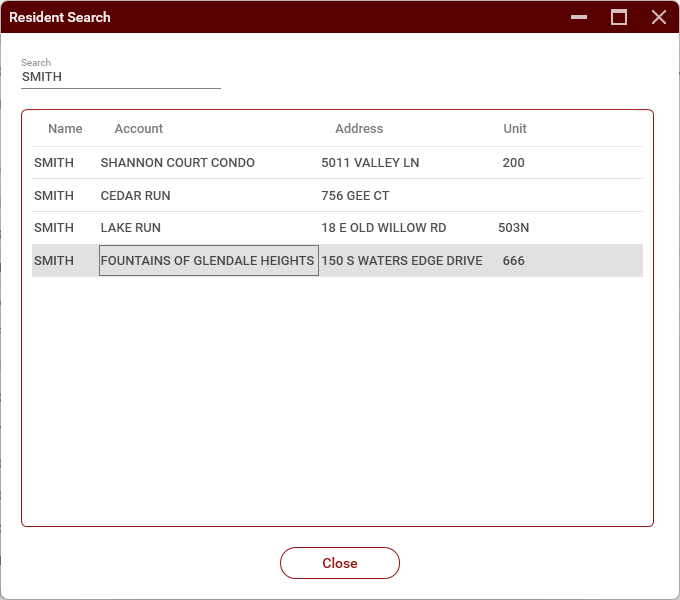Click the 5011 VALLEY LN address
Screen dimensions: 680x600
[369, 163]
